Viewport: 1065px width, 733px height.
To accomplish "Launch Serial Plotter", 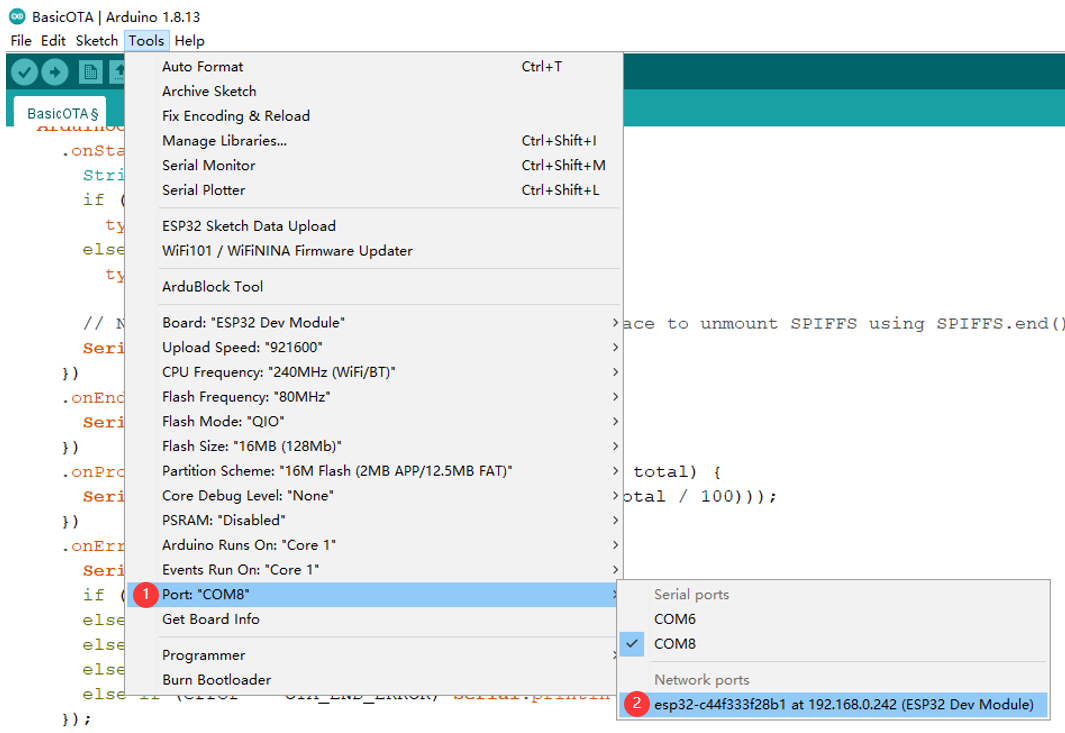I will [374, 190].
